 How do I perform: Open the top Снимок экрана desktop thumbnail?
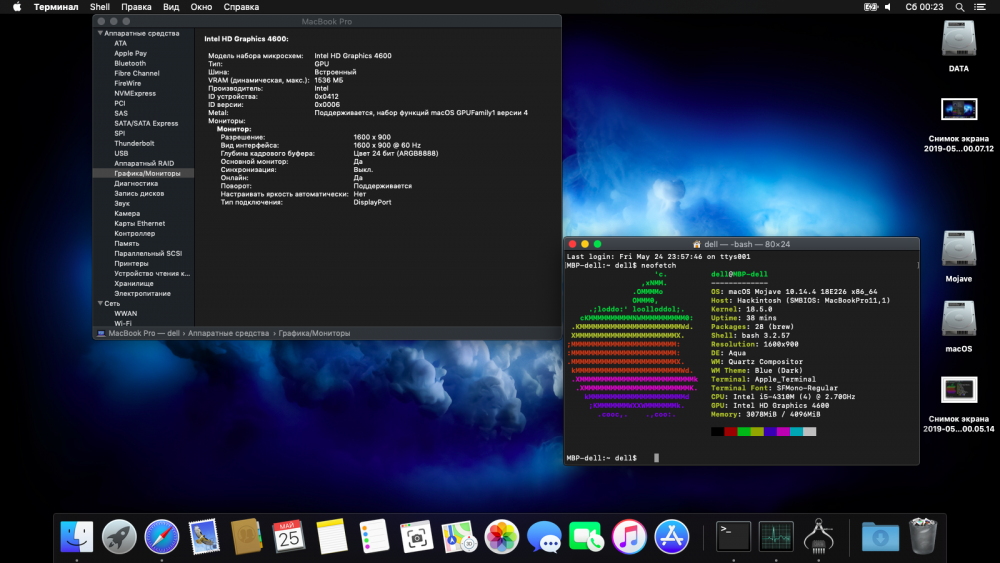(x=958, y=109)
